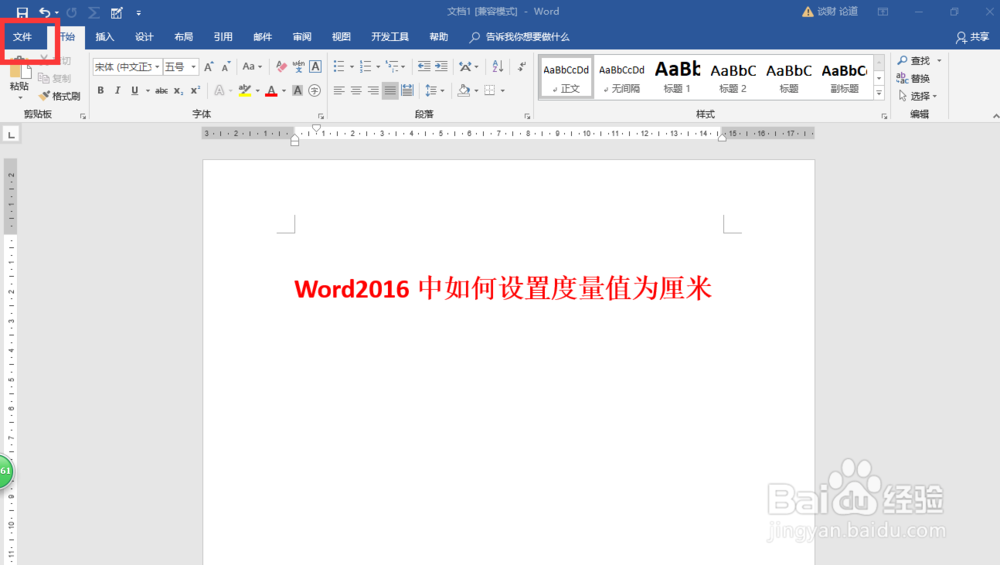Click the increase indent icon
The image size is (1000, 565).
441,66
